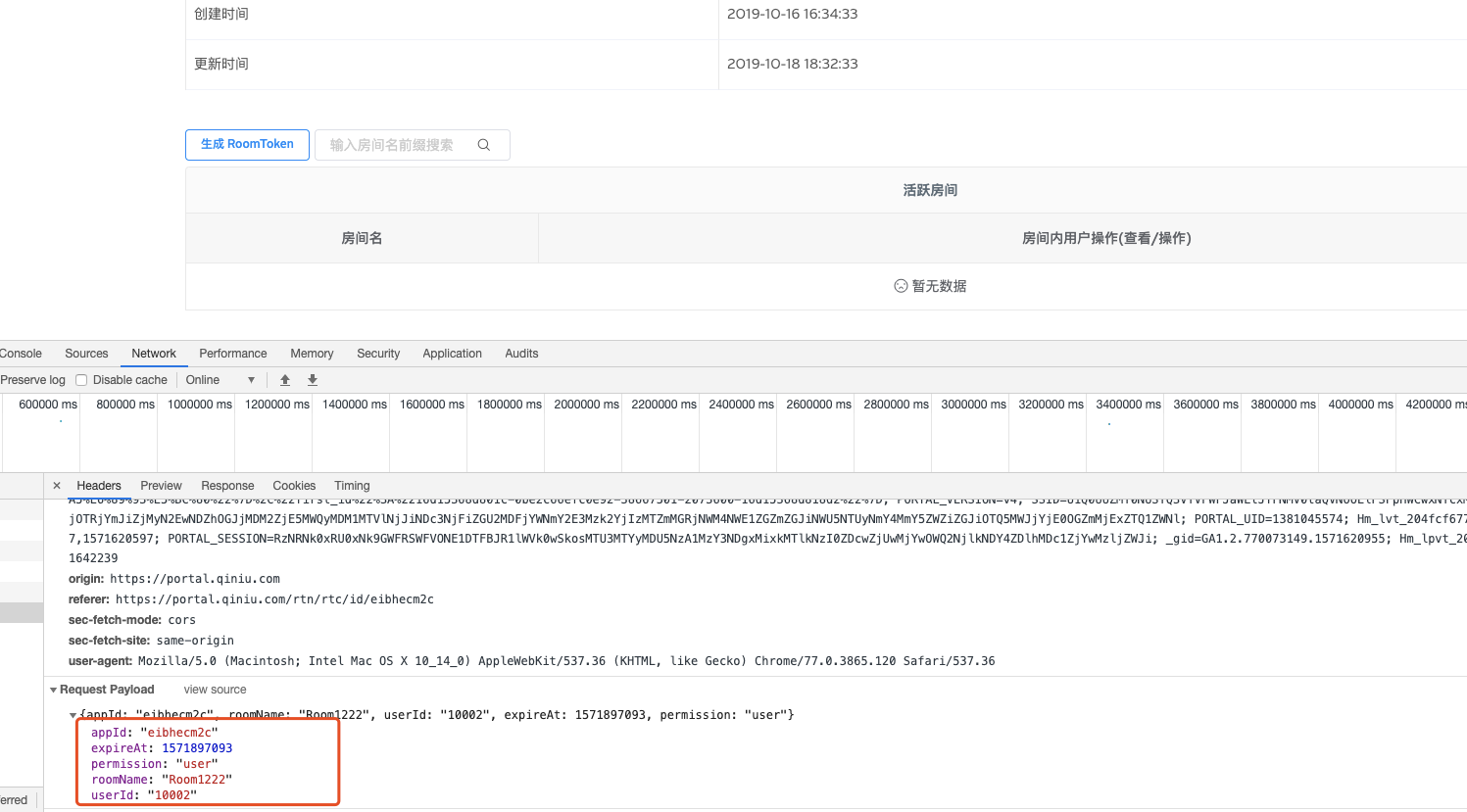Click the 创建时间 value 2019-10-16 16:34:33
This screenshot has height=812, width=1467.
point(792,14)
